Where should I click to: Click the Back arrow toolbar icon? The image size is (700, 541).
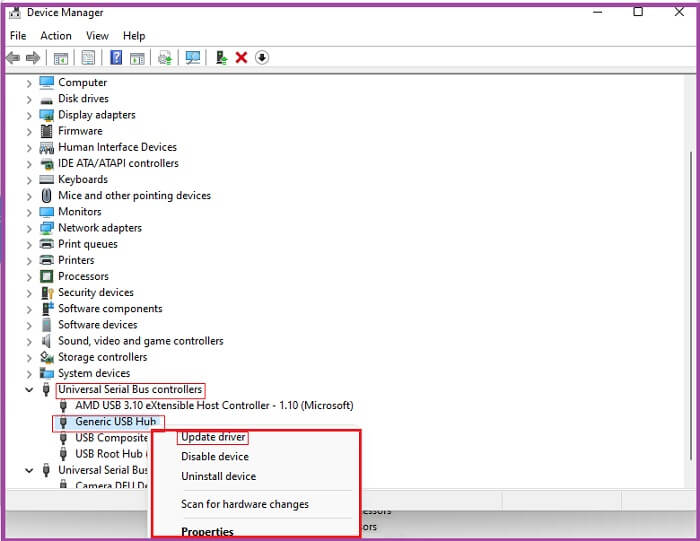[13, 58]
